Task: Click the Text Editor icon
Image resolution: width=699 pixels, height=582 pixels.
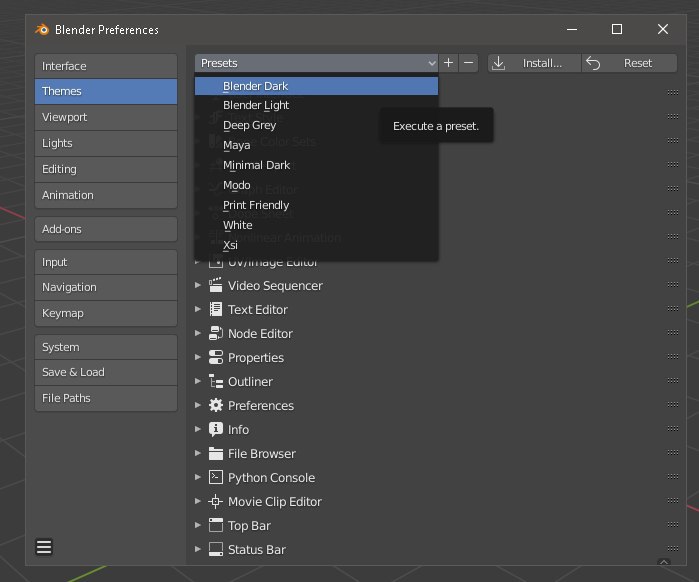Action: click(x=216, y=309)
